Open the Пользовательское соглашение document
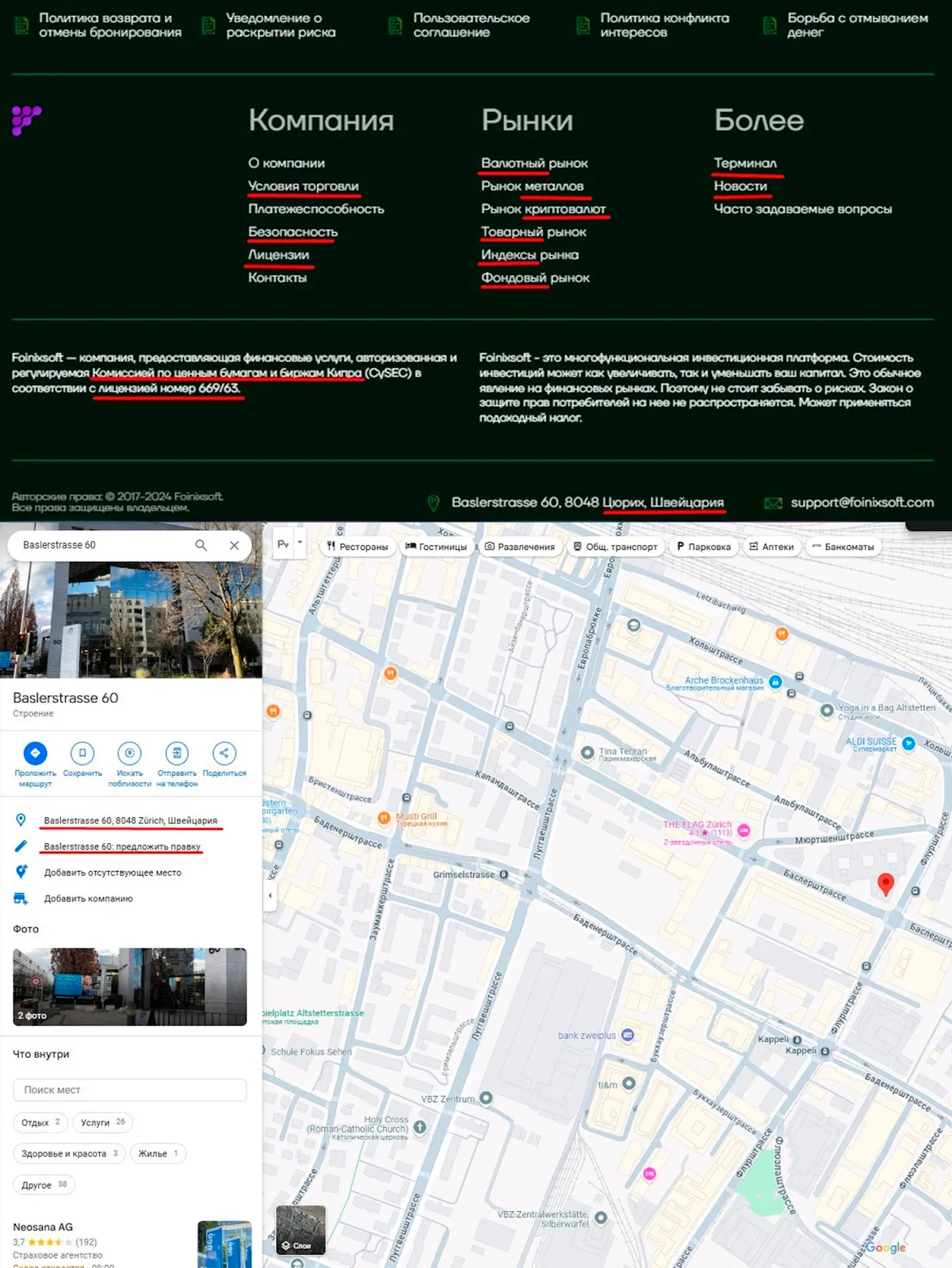 click(460, 25)
